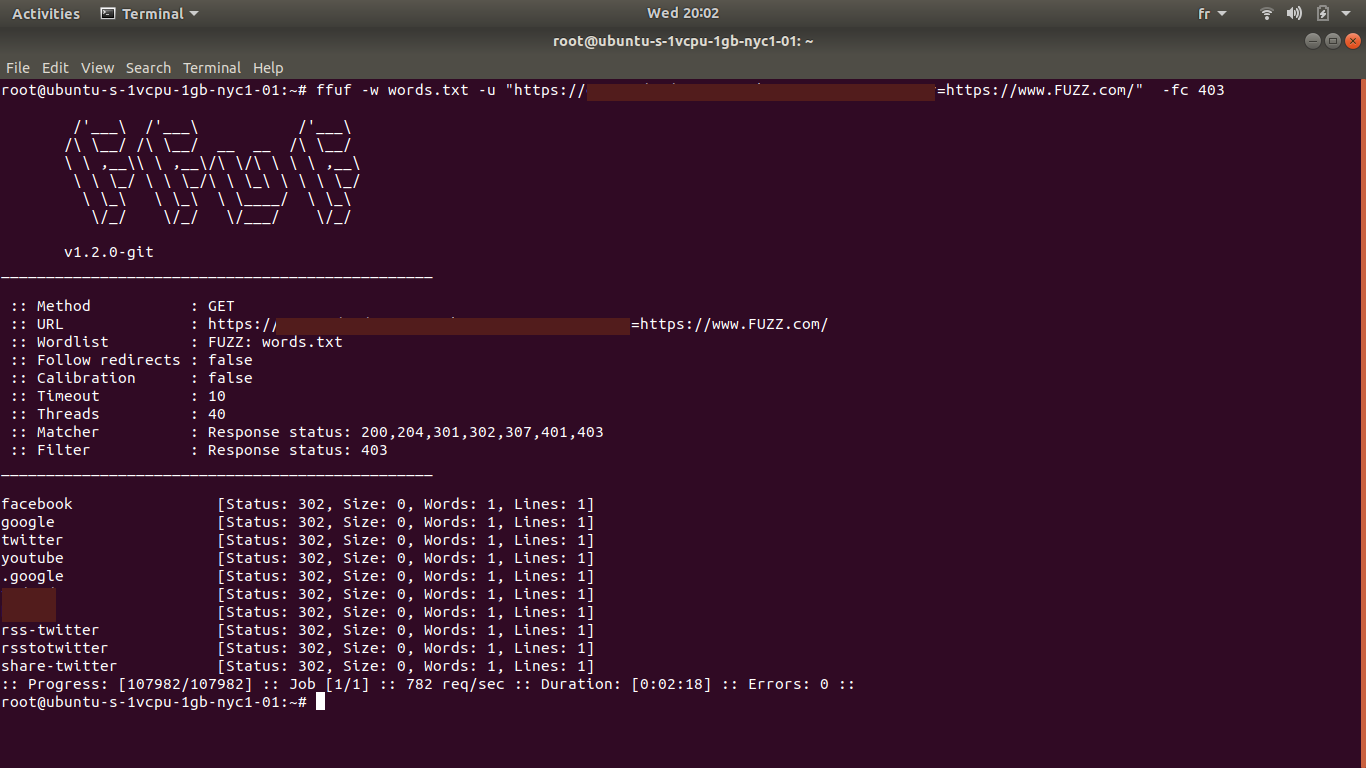
Task: Click the Matcher response status list
Action: pos(406,432)
